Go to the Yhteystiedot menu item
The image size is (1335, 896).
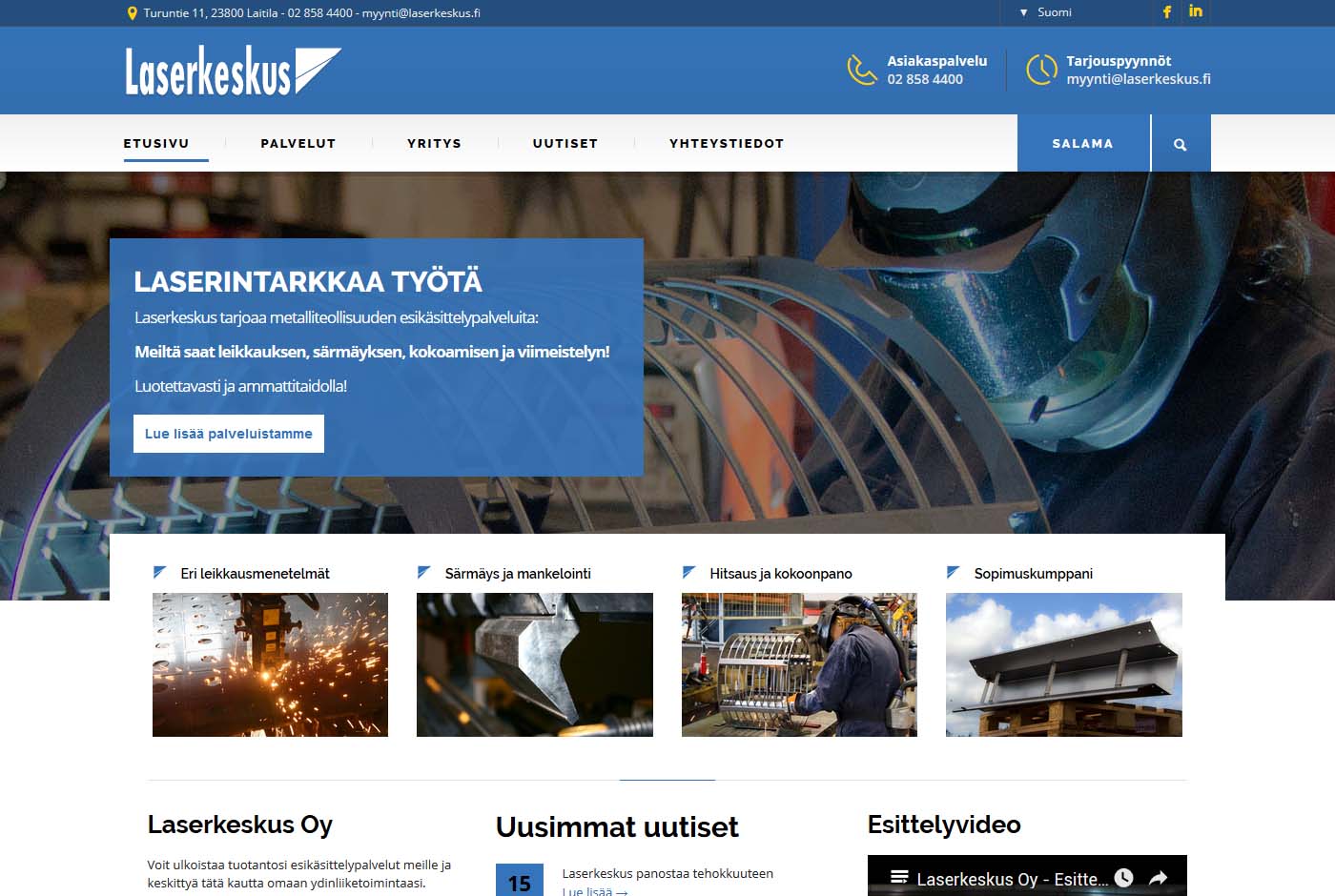pyautogui.click(x=727, y=144)
